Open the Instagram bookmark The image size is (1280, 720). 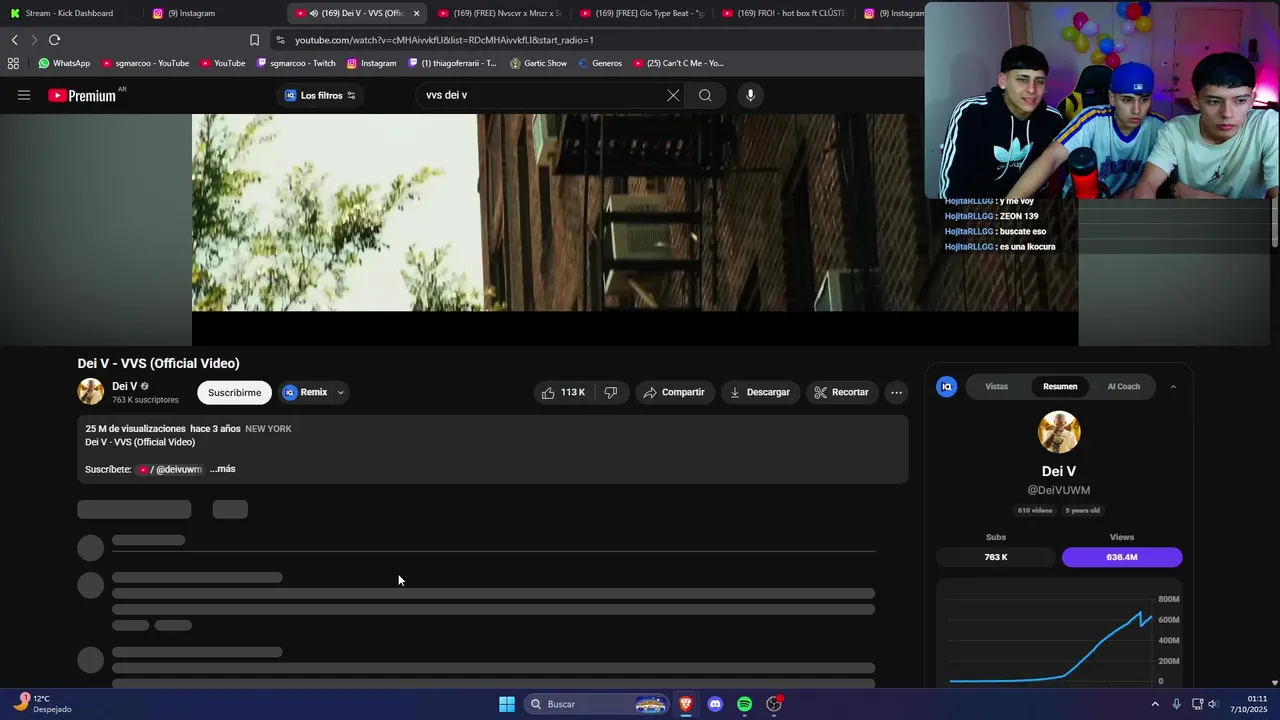(x=371, y=63)
